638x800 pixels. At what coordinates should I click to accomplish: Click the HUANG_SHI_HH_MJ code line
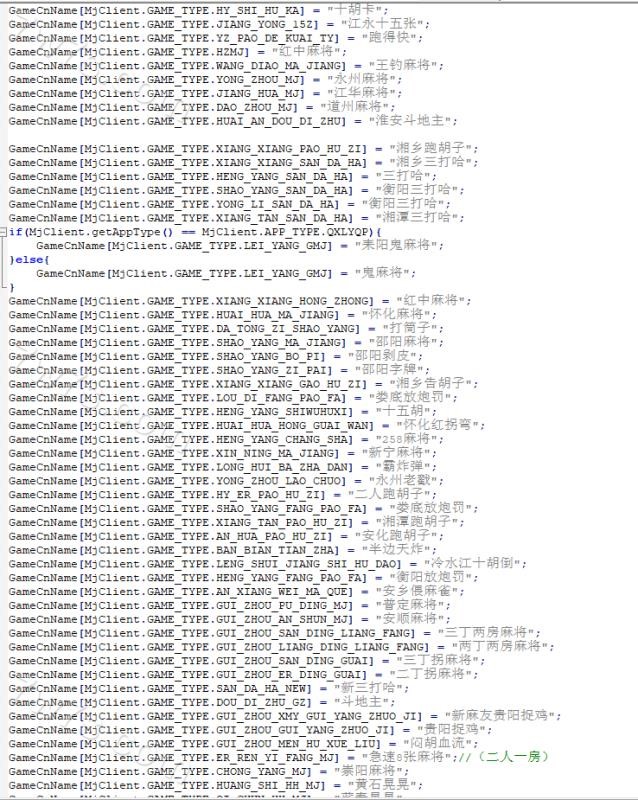pyautogui.click(x=215, y=785)
